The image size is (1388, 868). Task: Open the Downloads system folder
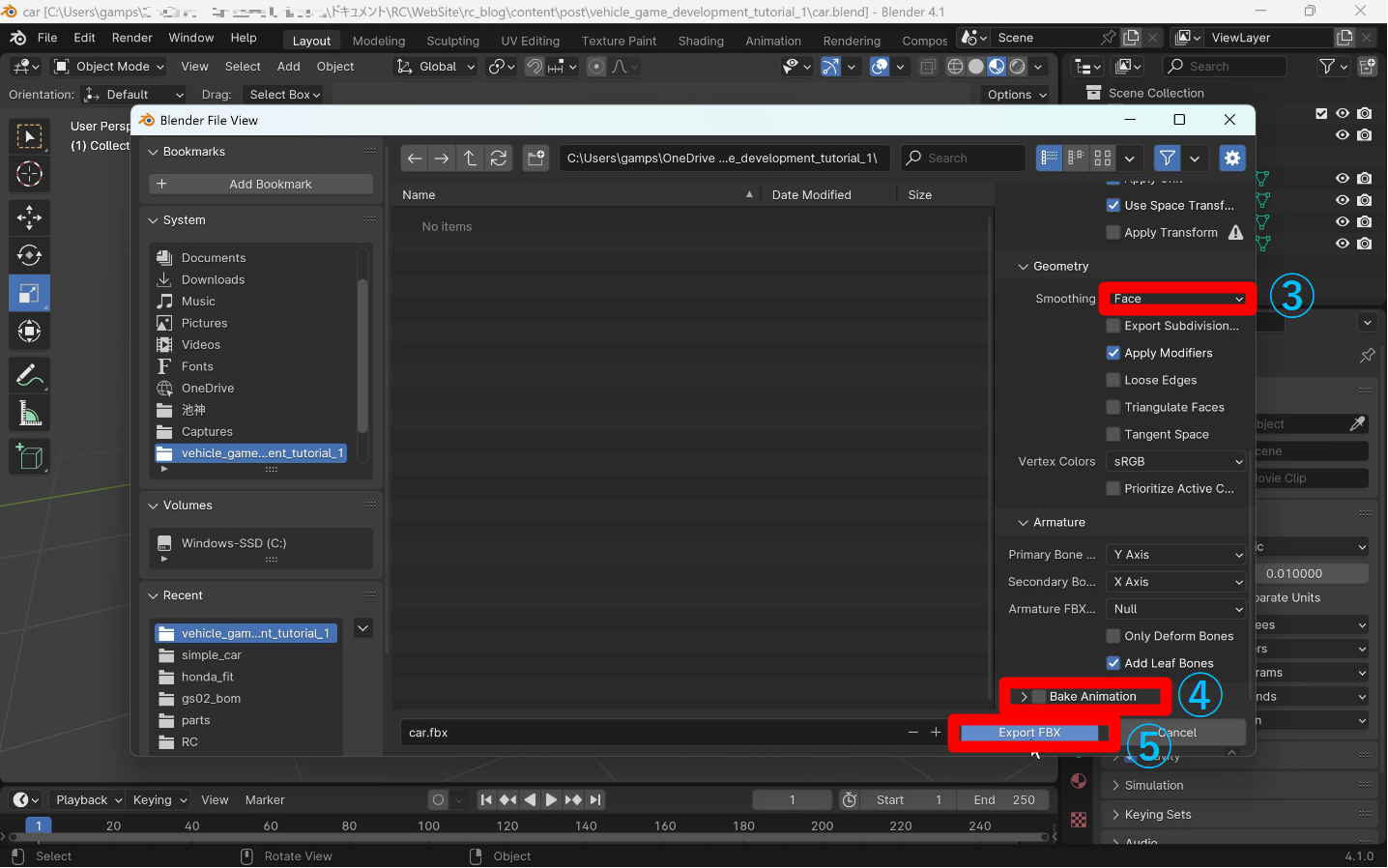213,280
